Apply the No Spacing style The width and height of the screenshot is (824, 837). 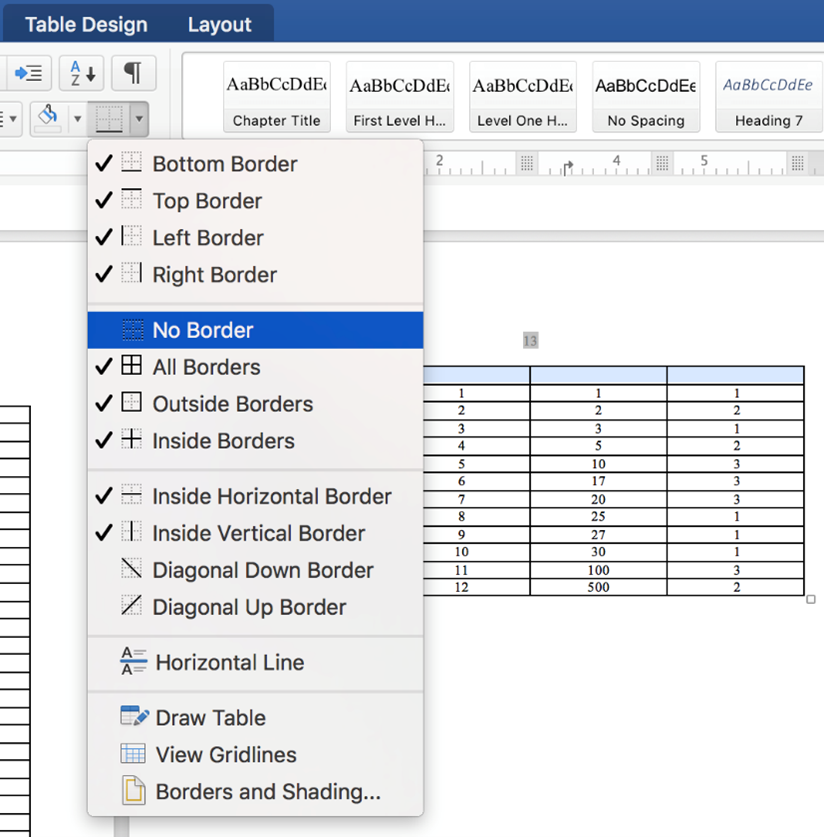pos(646,97)
